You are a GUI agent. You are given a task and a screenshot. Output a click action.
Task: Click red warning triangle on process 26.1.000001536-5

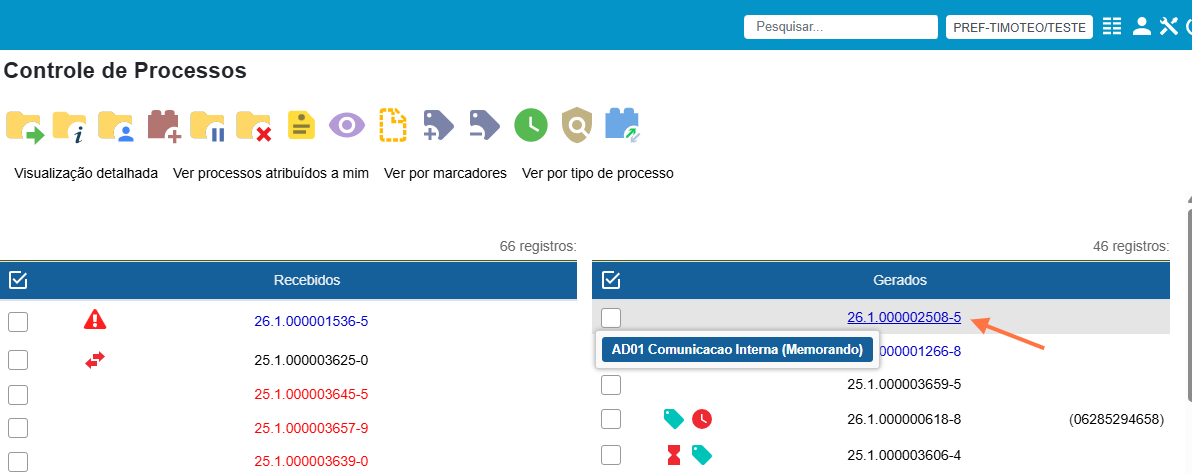95,320
